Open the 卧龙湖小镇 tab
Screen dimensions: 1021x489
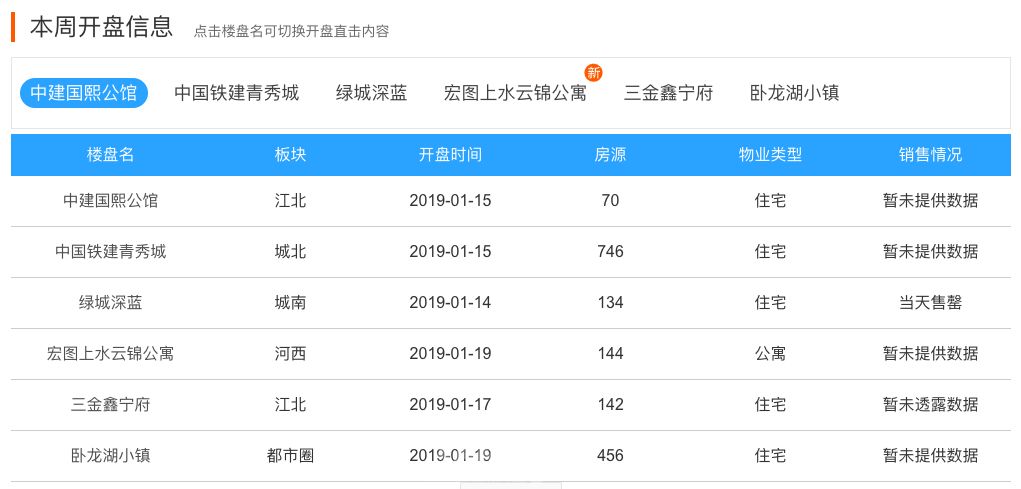point(794,93)
